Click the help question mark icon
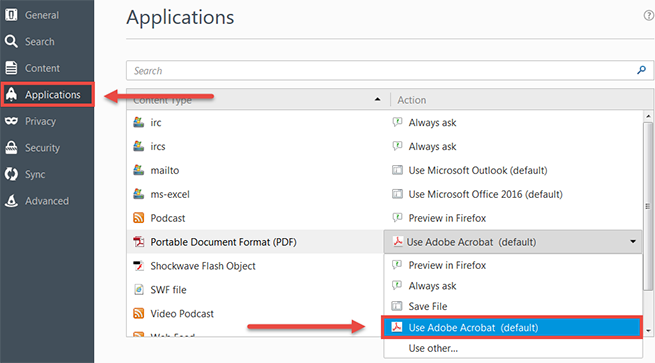This screenshot has width=655, height=363. click(649, 15)
